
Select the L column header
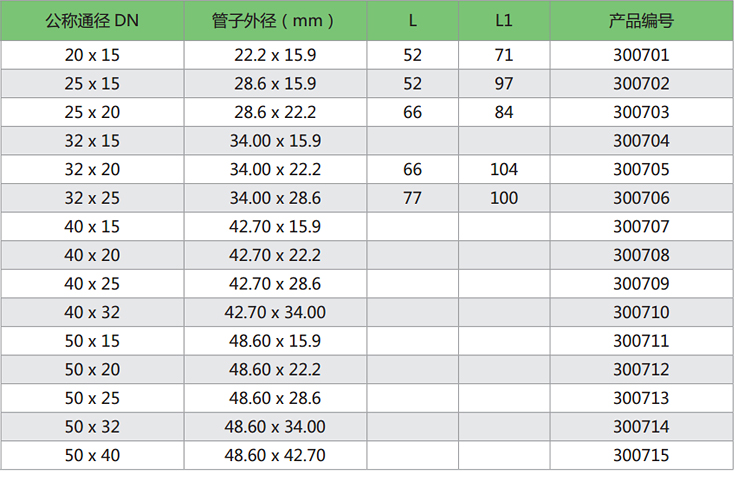click(x=413, y=20)
